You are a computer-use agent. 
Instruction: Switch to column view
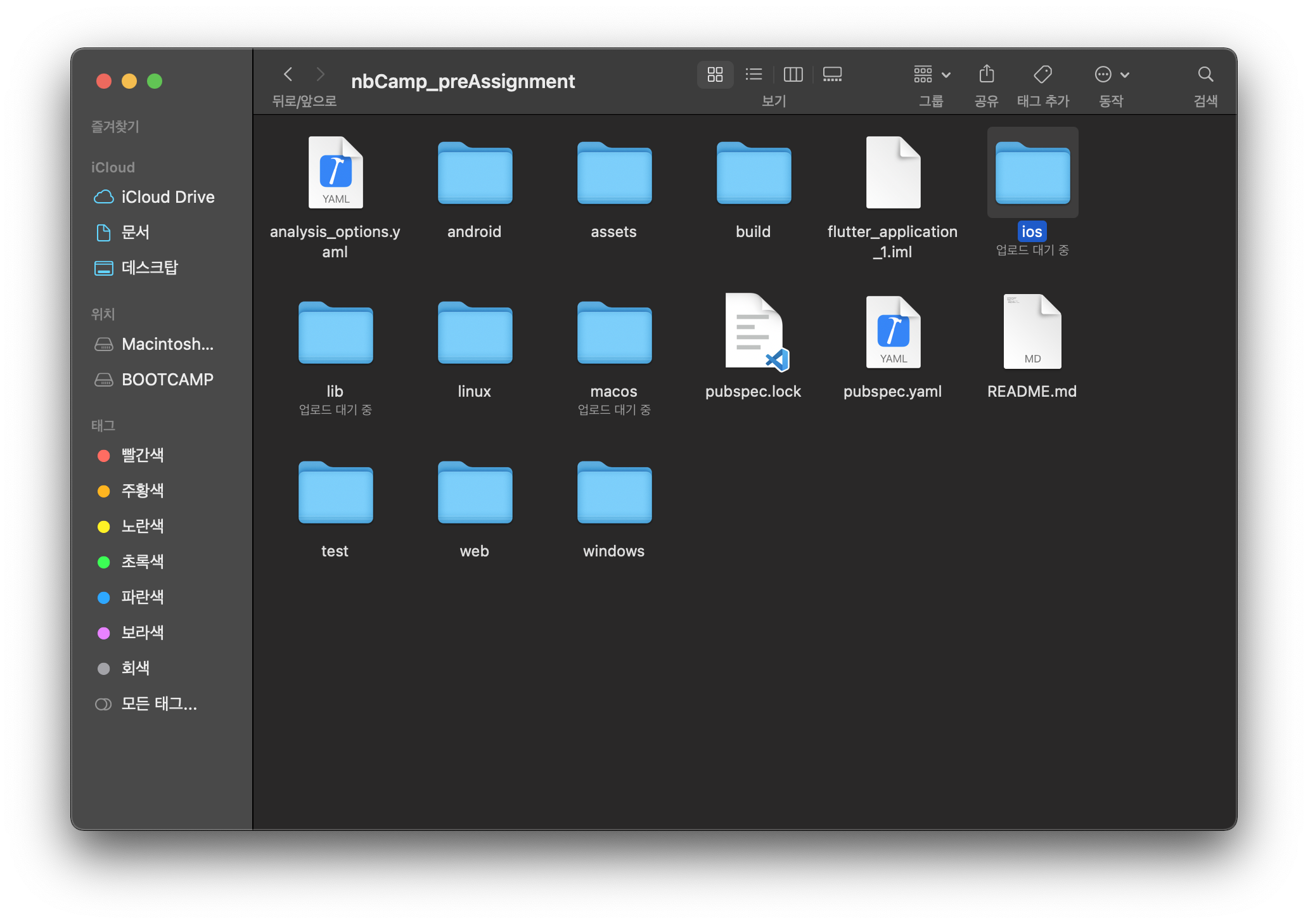(x=793, y=75)
